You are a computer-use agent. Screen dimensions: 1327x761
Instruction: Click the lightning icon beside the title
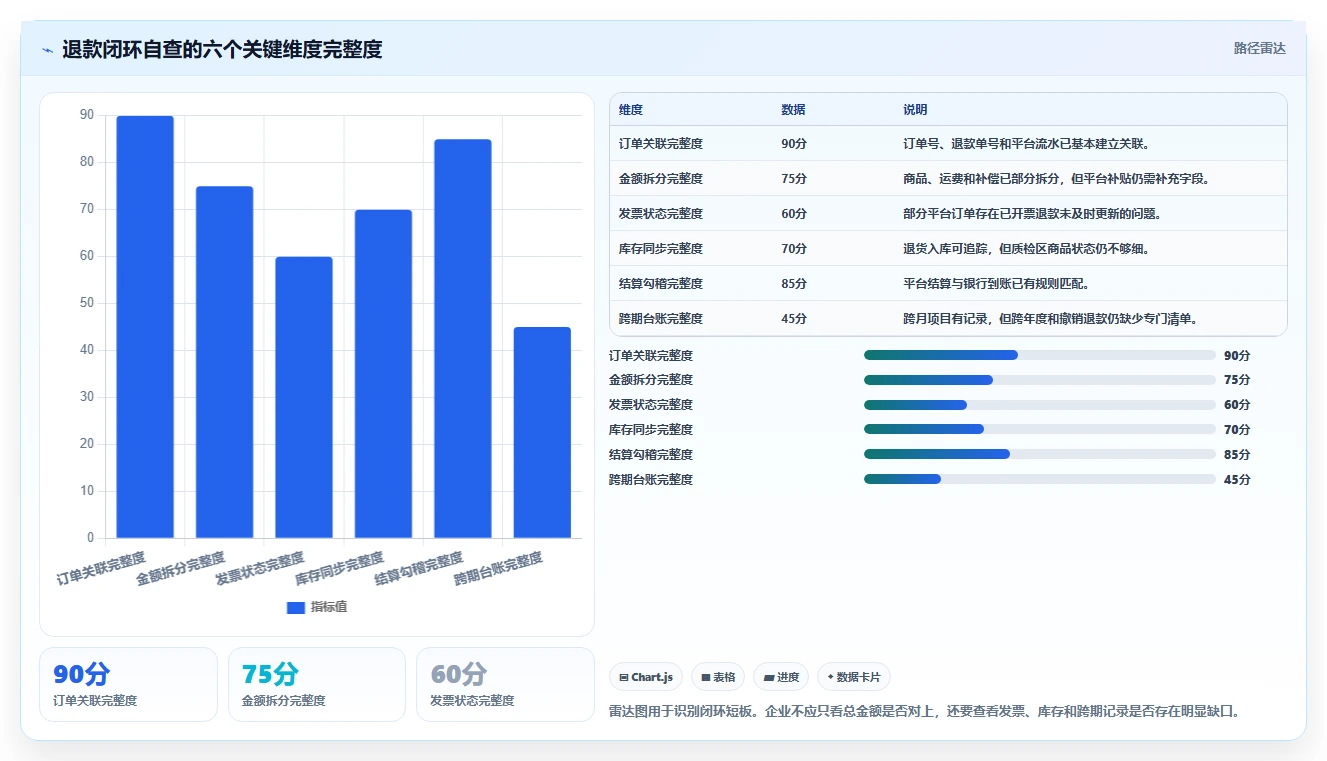(47, 50)
